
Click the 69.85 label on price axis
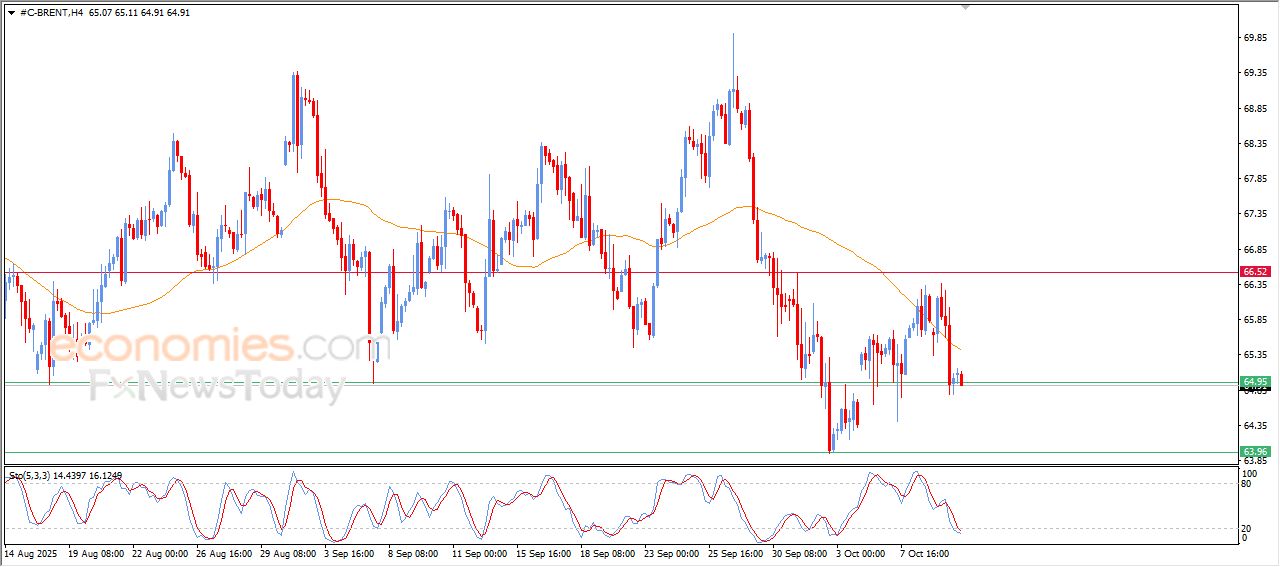pyautogui.click(x=1254, y=38)
